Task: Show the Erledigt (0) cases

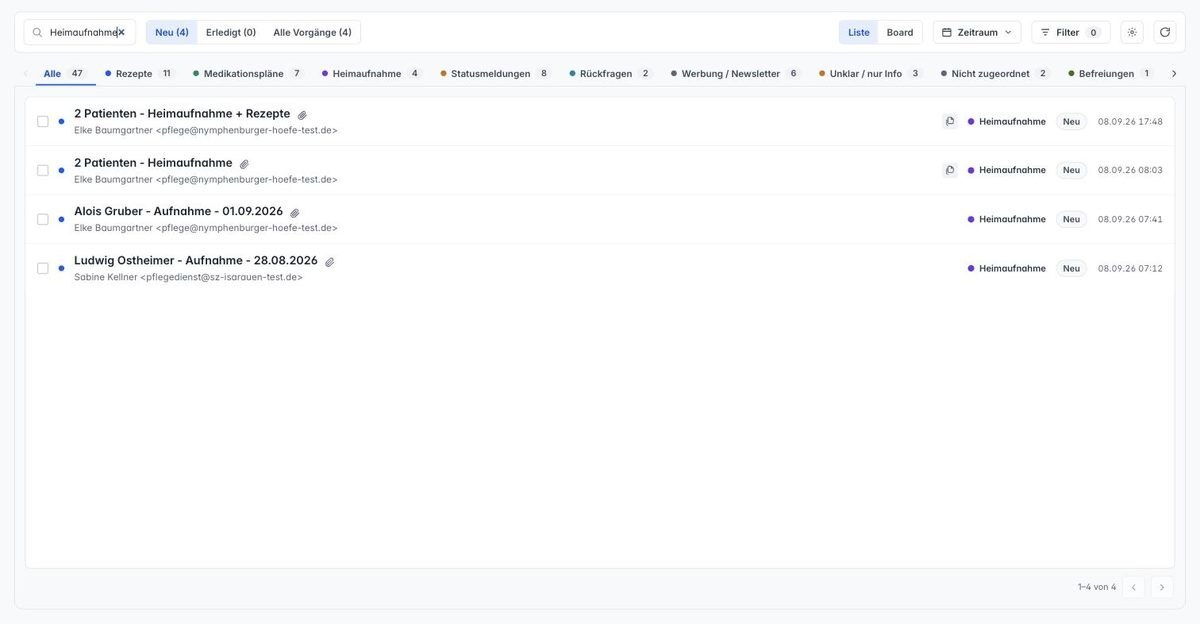Action: tap(231, 32)
